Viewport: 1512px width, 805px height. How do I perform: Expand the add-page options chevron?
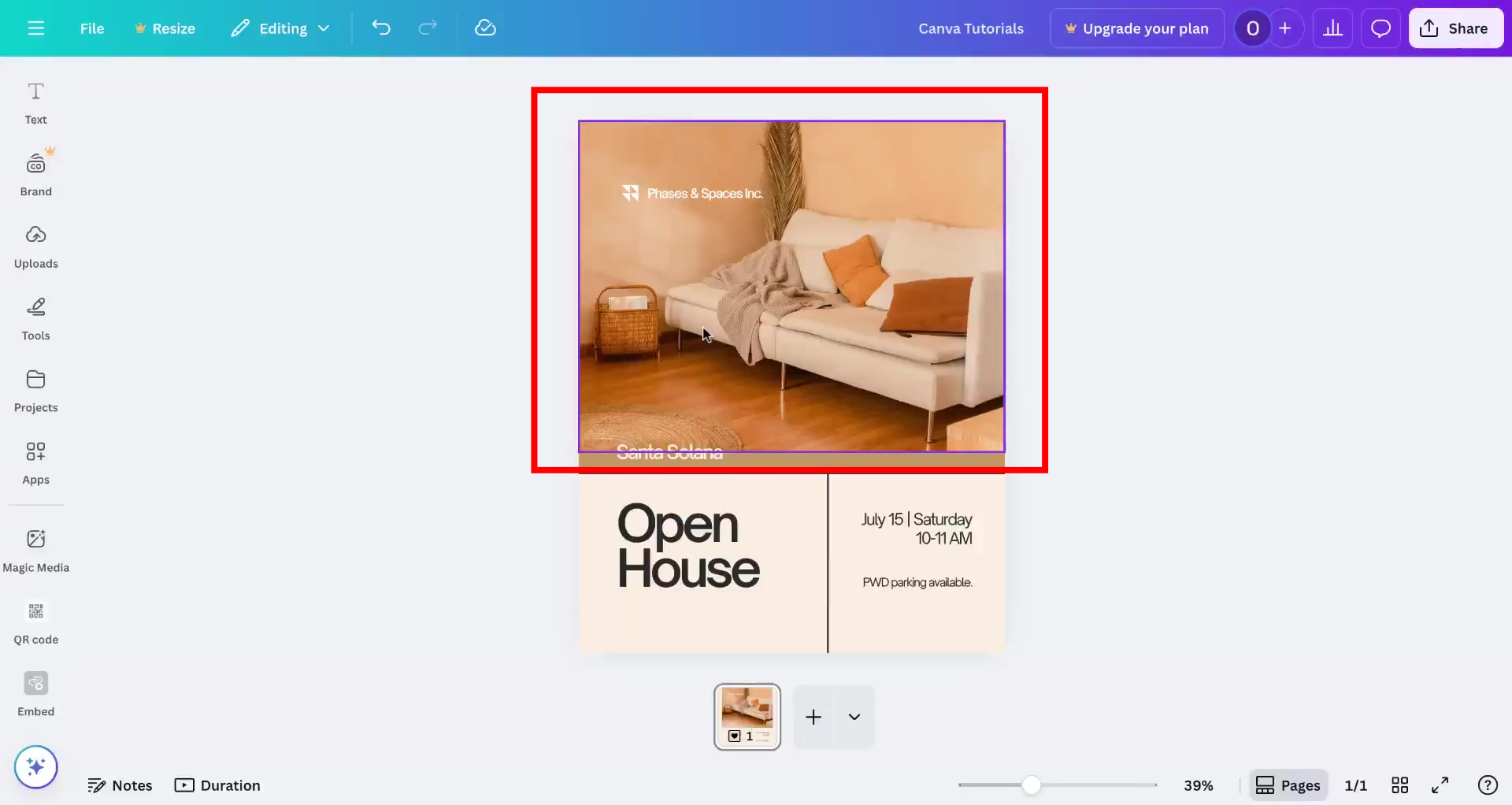pyautogui.click(x=854, y=717)
